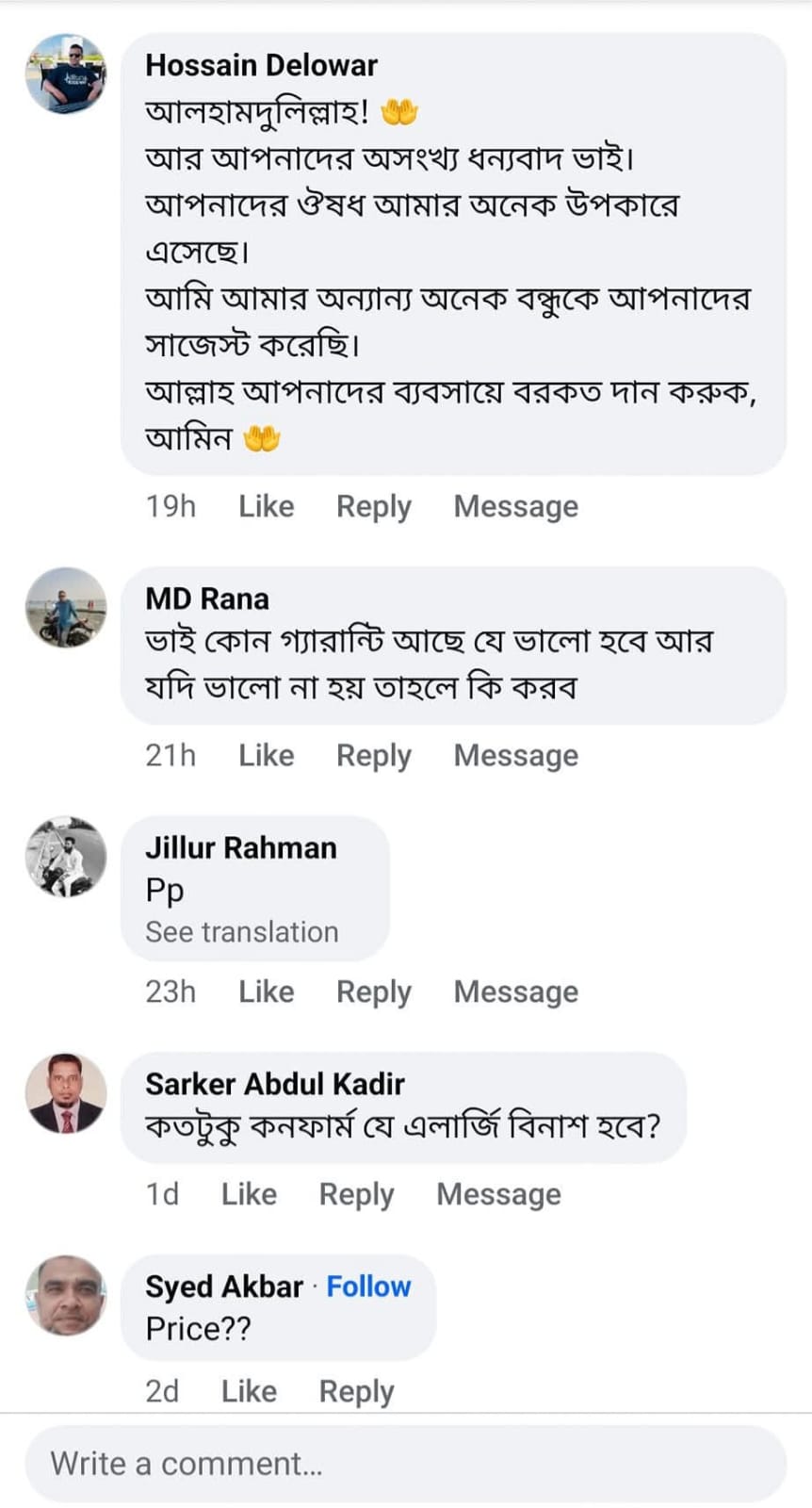Image resolution: width=812 pixels, height=1508 pixels.
Task: Reply to Sarker Abdul Kadir's comment
Action: (356, 1194)
